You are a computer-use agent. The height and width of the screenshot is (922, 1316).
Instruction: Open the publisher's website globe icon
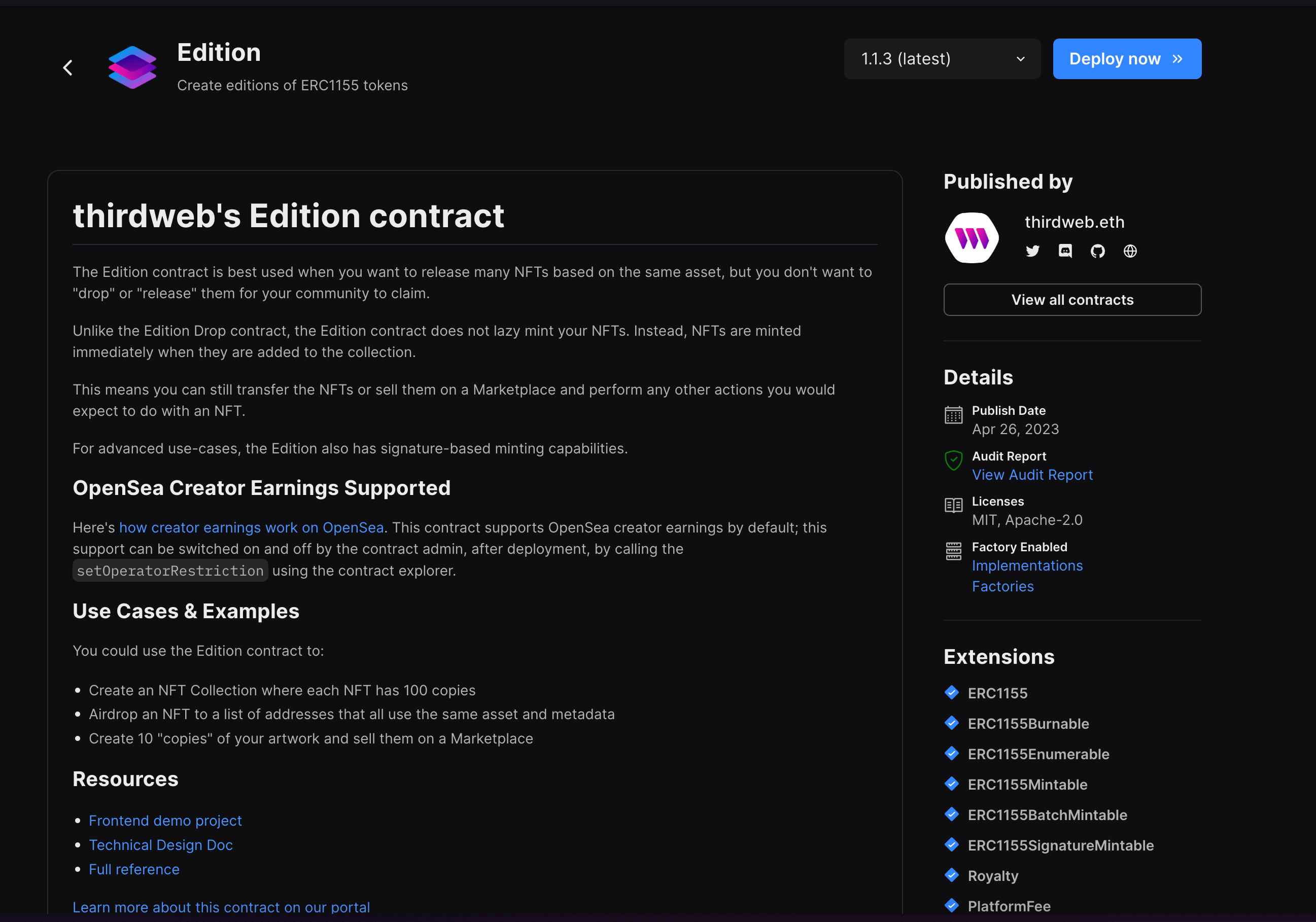pos(1130,251)
